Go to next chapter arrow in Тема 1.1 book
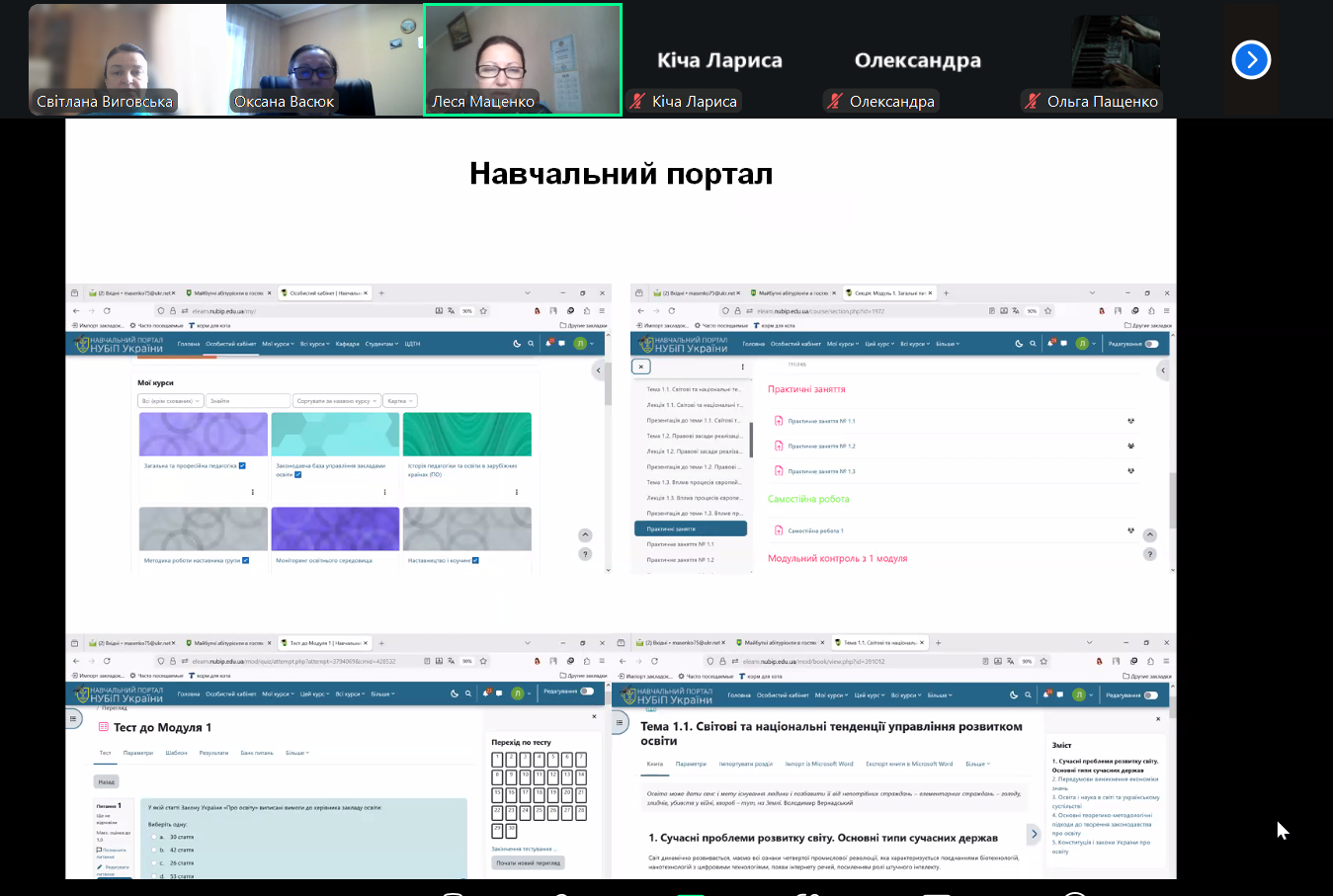 (x=1034, y=835)
